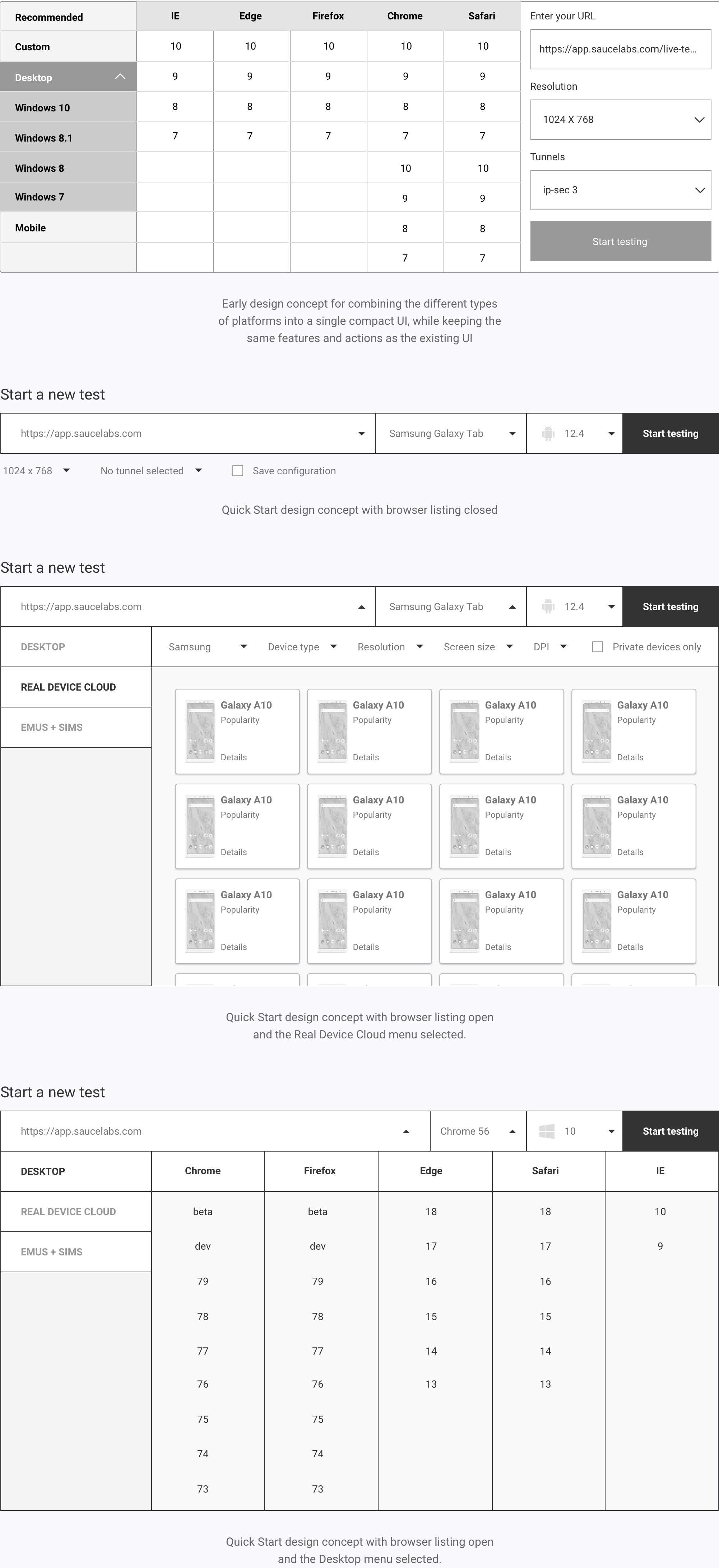Toggle the Save configuration checkbox
Image resolution: width=719 pixels, height=1568 pixels.
click(x=238, y=471)
